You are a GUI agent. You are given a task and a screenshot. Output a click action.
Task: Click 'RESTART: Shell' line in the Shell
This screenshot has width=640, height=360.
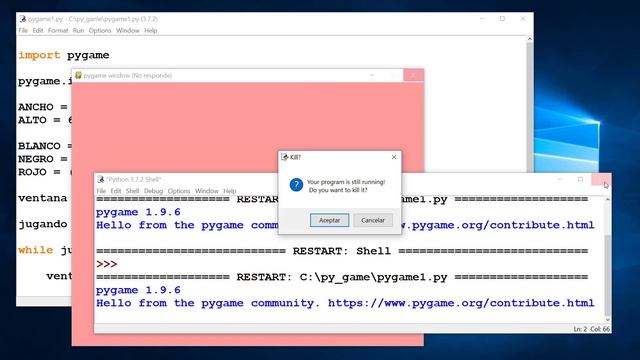tap(342, 251)
